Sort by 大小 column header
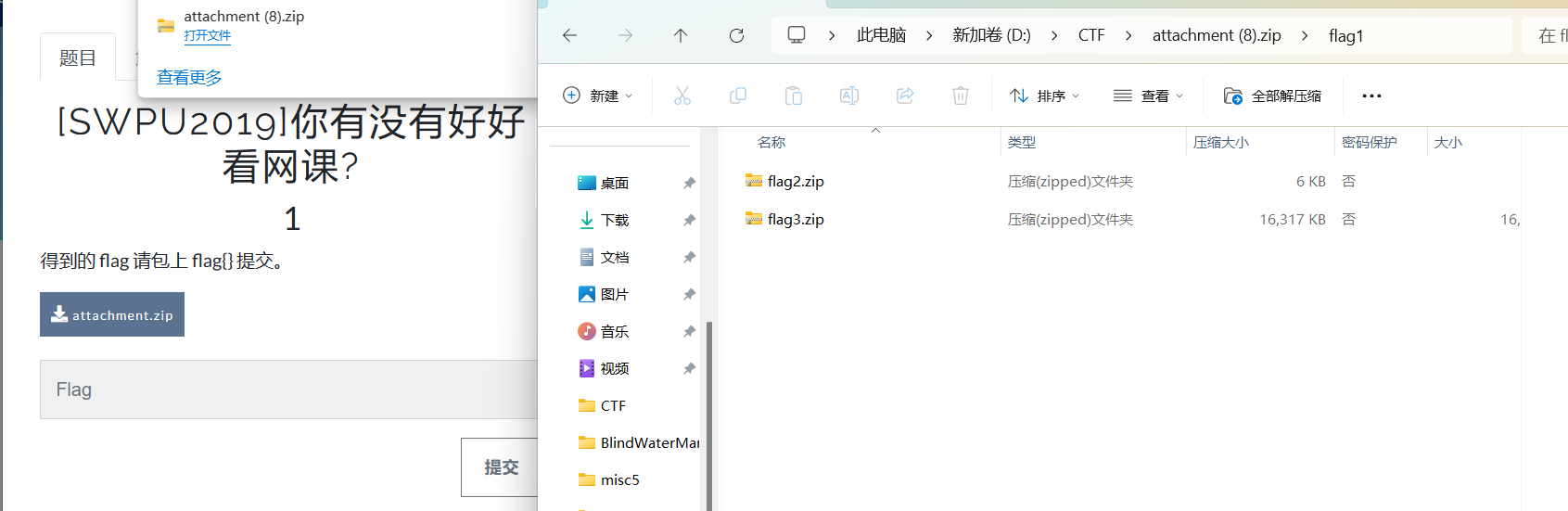The height and width of the screenshot is (511, 1568). tap(1448, 142)
